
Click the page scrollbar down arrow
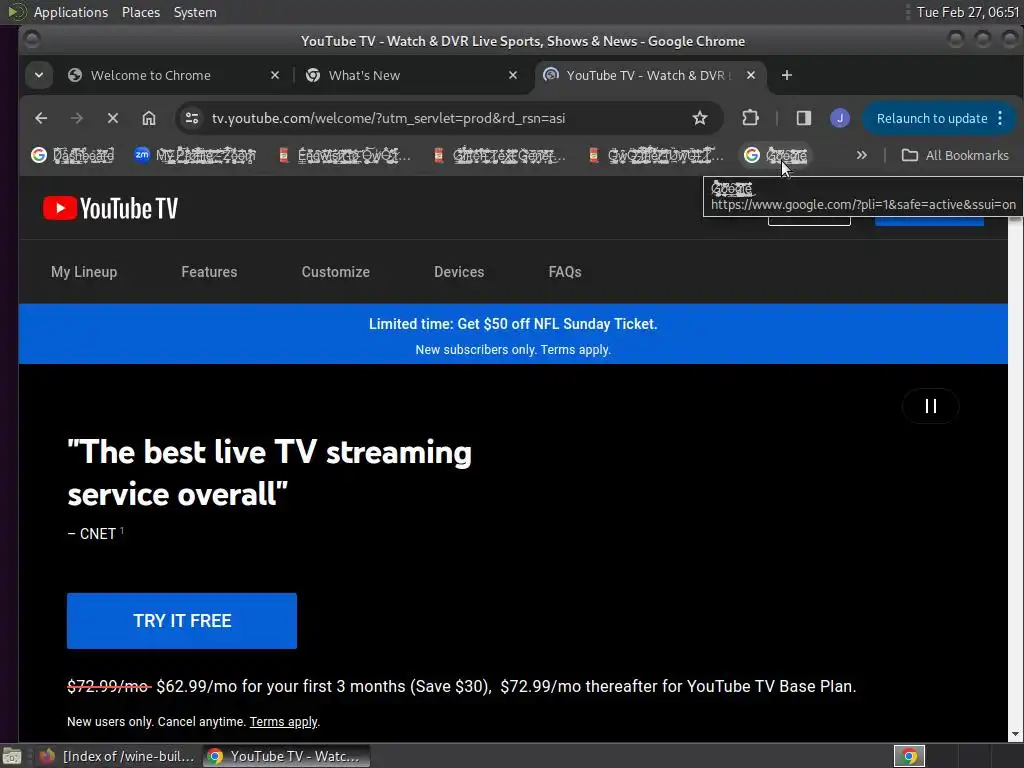(x=1016, y=735)
